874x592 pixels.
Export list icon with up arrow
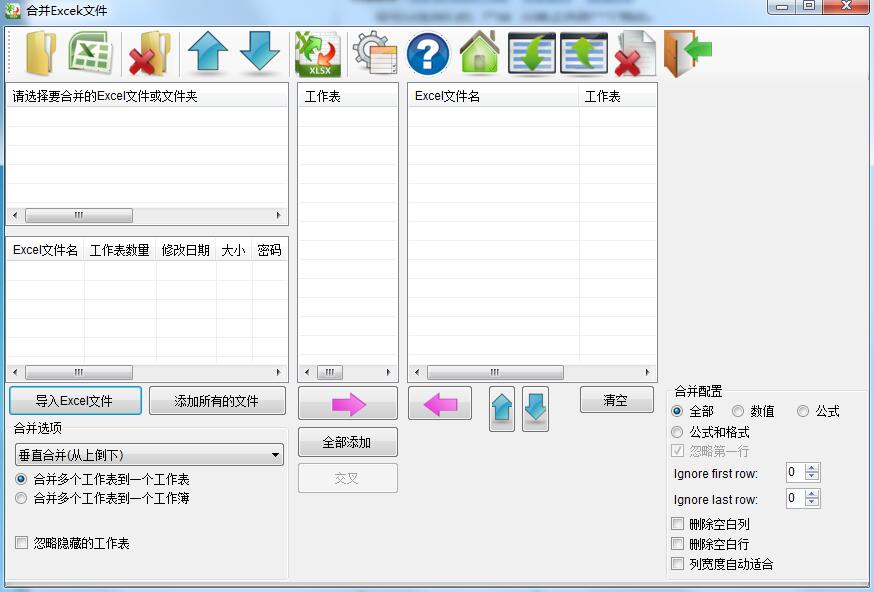click(584, 54)
